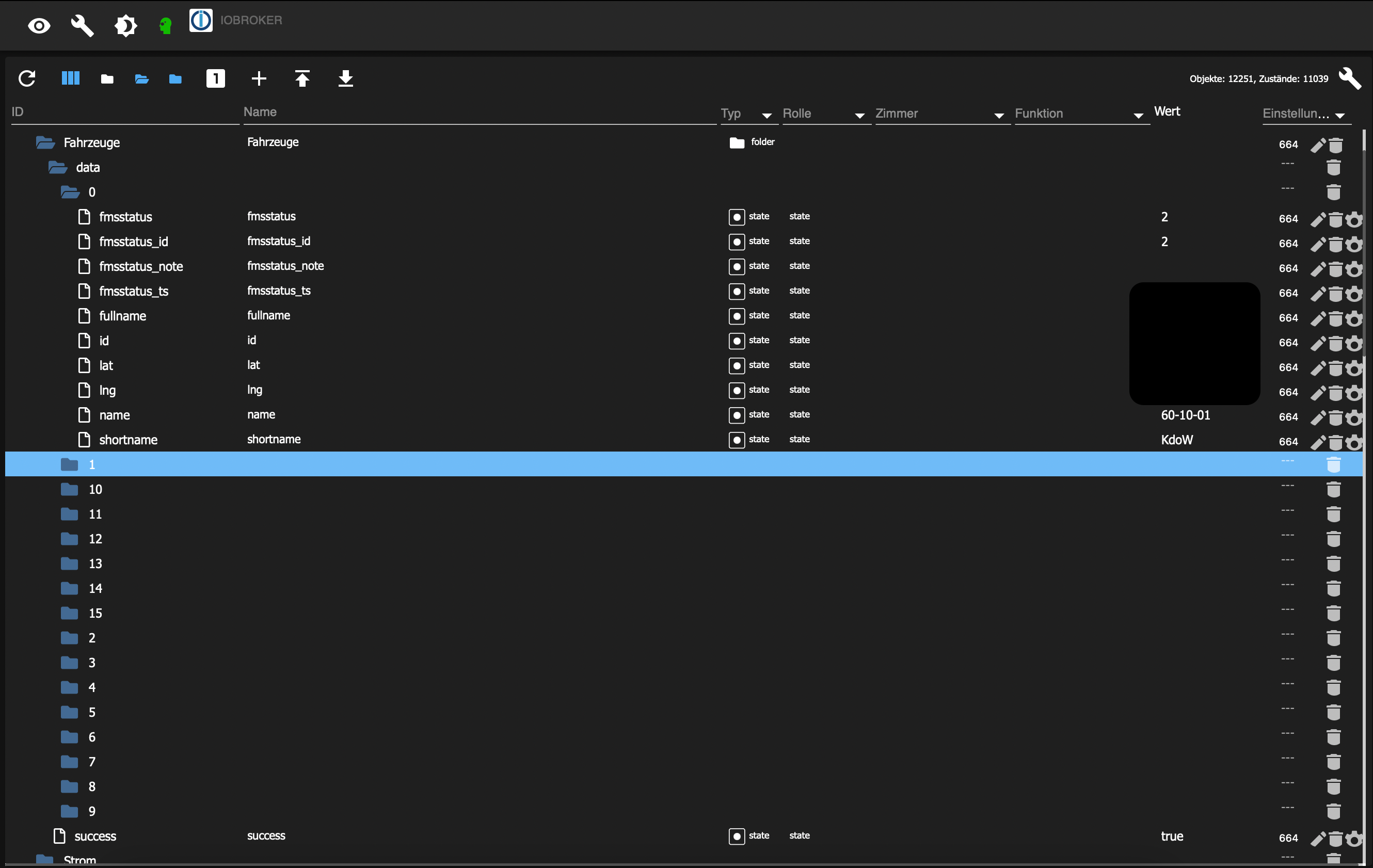Viewport: 1373px width, 868px height.
Task: Click the download objects arrow icon
Action: (345, 78)
